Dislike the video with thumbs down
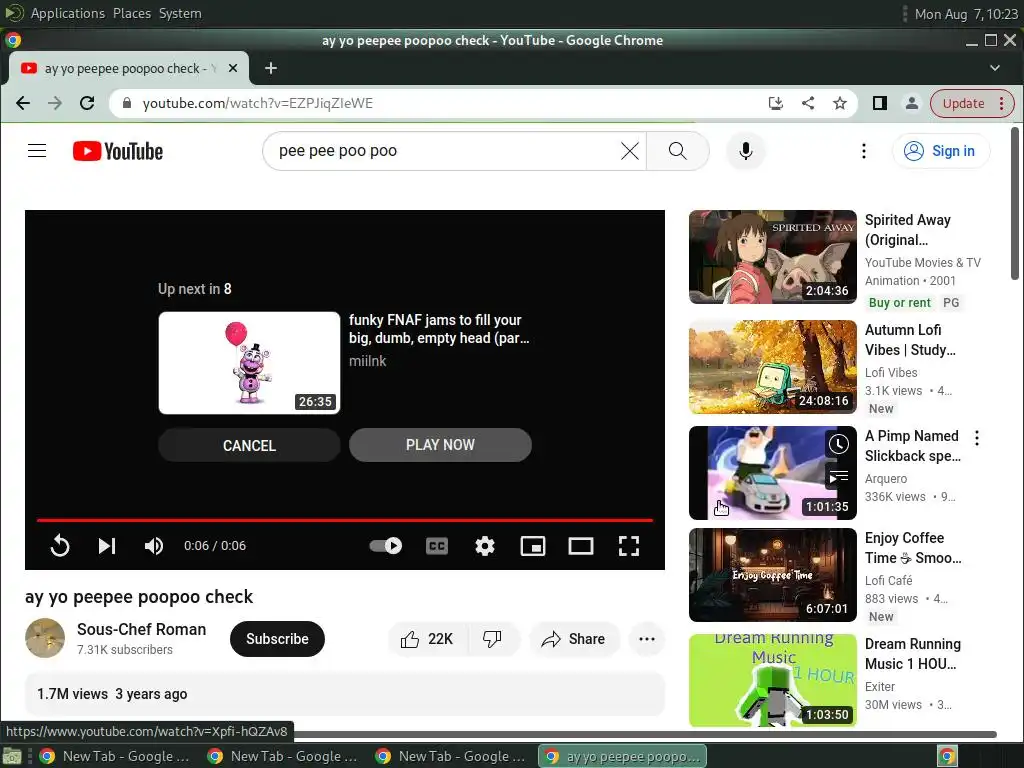1024x768 pixels. pos(492,639)
